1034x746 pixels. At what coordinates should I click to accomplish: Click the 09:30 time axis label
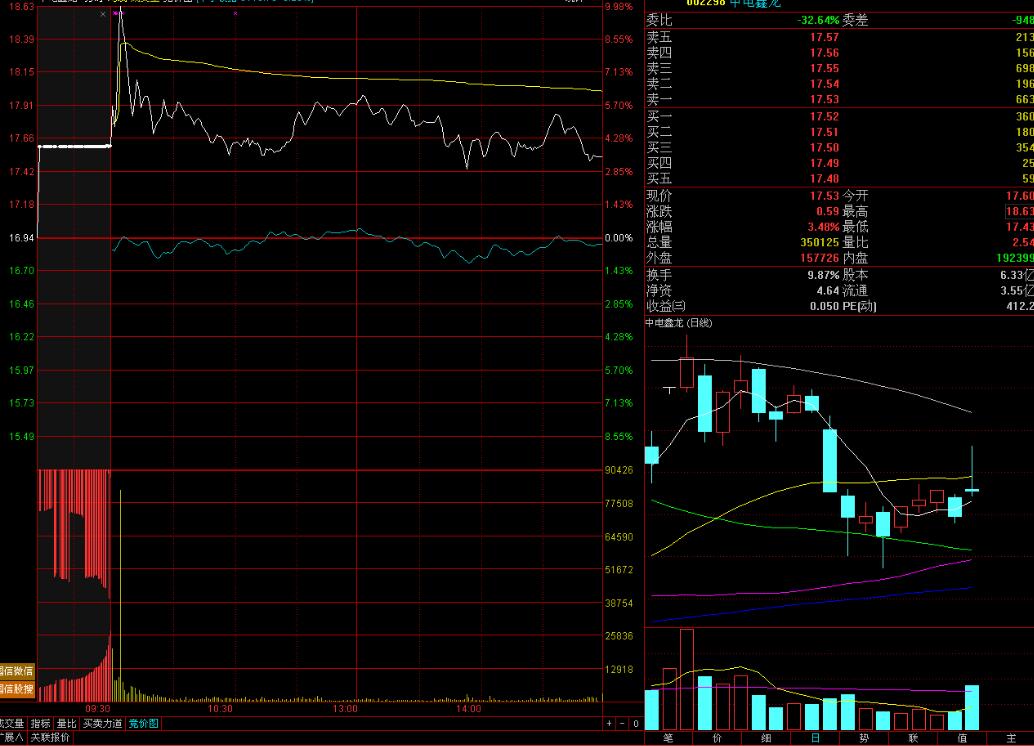click(98, 708)
